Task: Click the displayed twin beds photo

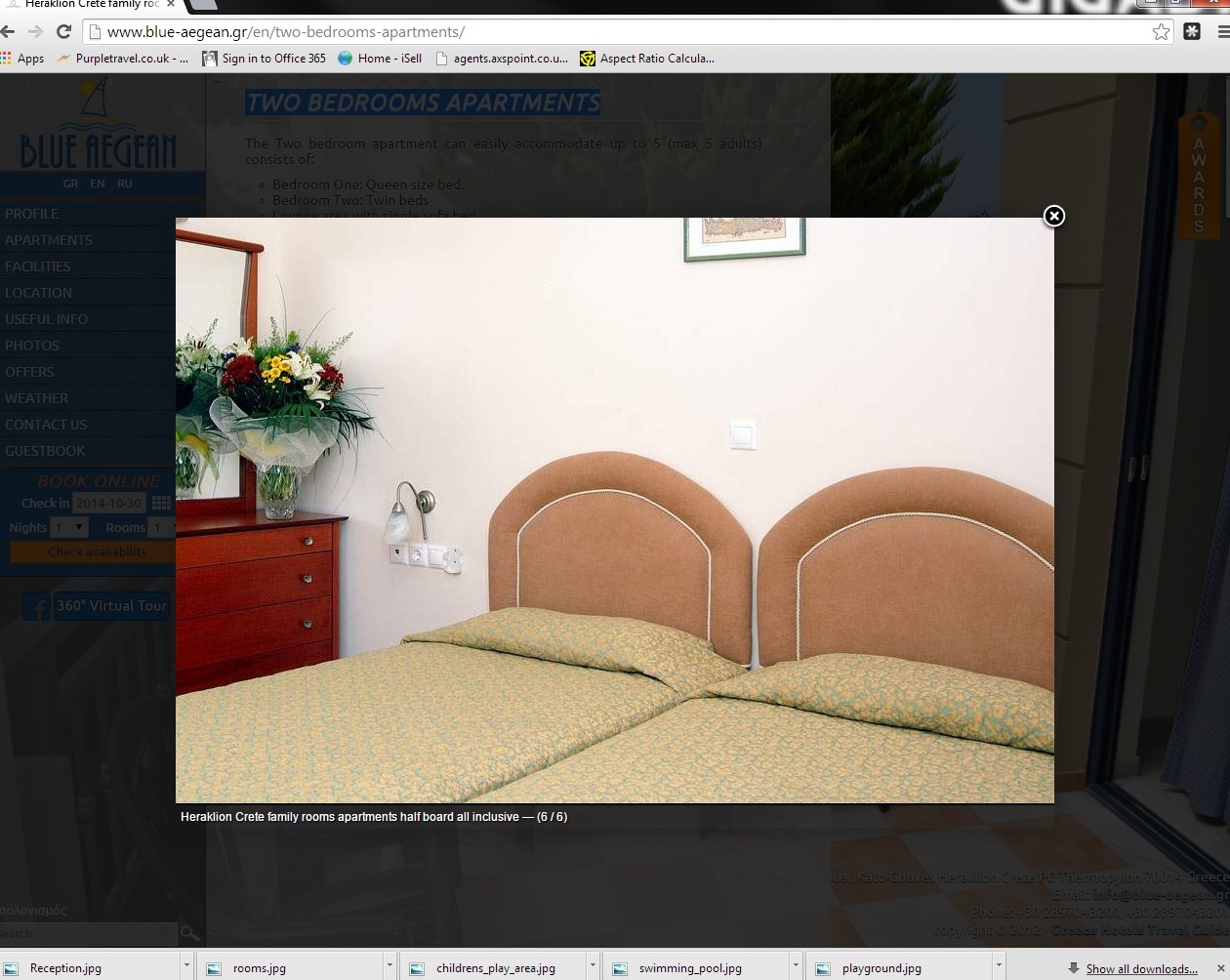Action: tap(615, 510)
